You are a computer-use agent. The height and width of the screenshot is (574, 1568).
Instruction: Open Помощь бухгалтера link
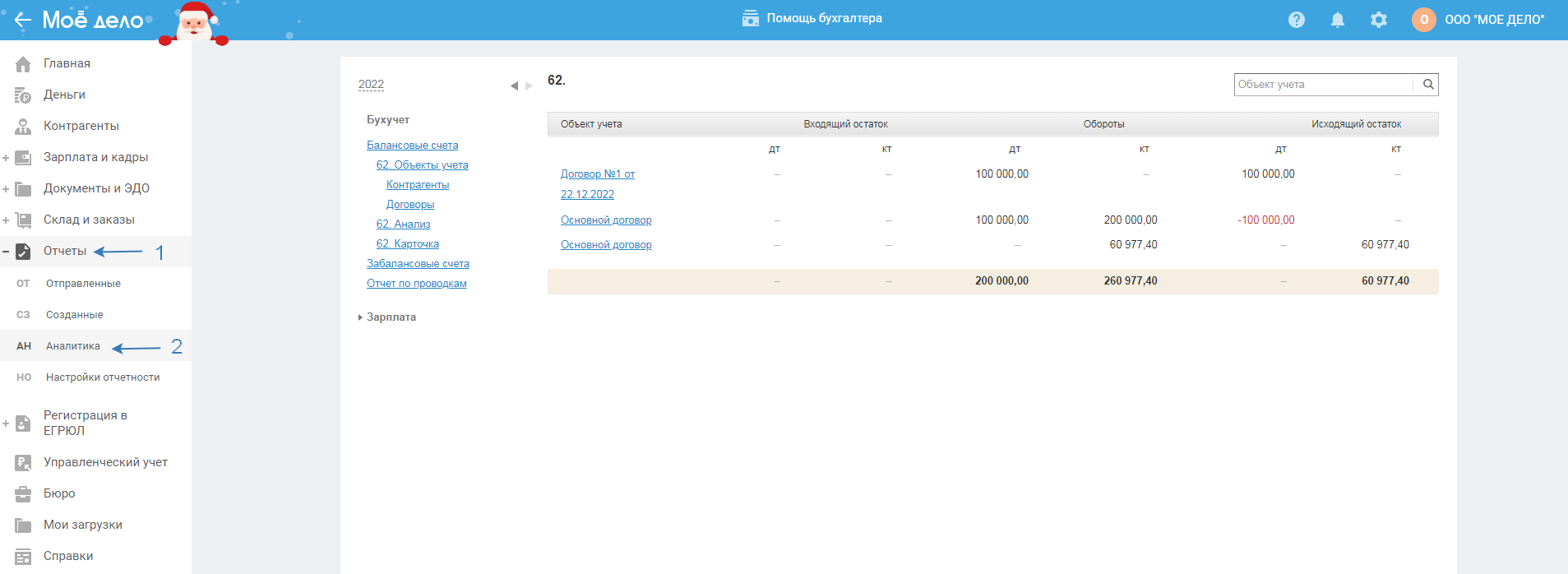coord(825,18)
